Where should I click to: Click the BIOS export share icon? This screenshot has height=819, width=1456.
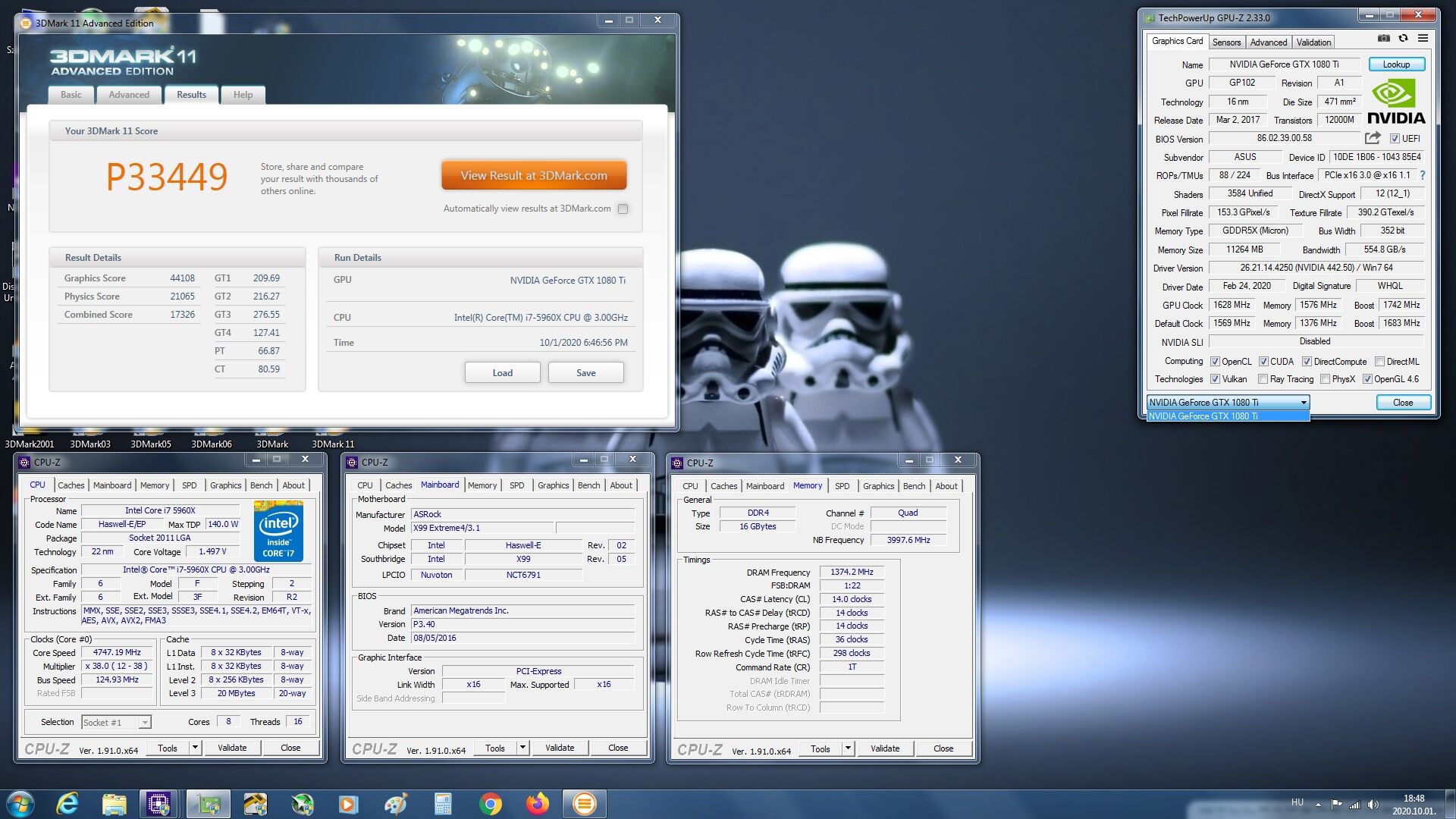(1373, 138)
